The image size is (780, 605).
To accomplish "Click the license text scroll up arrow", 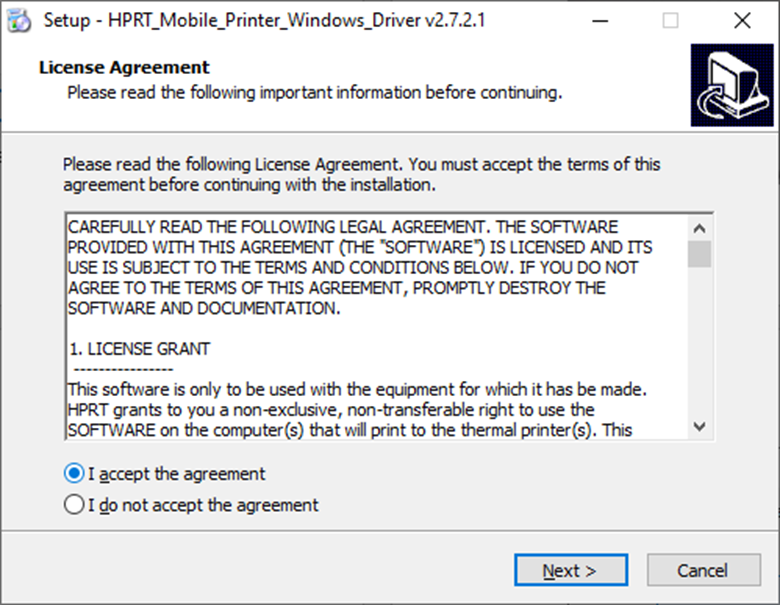I will tap(700, 227).
